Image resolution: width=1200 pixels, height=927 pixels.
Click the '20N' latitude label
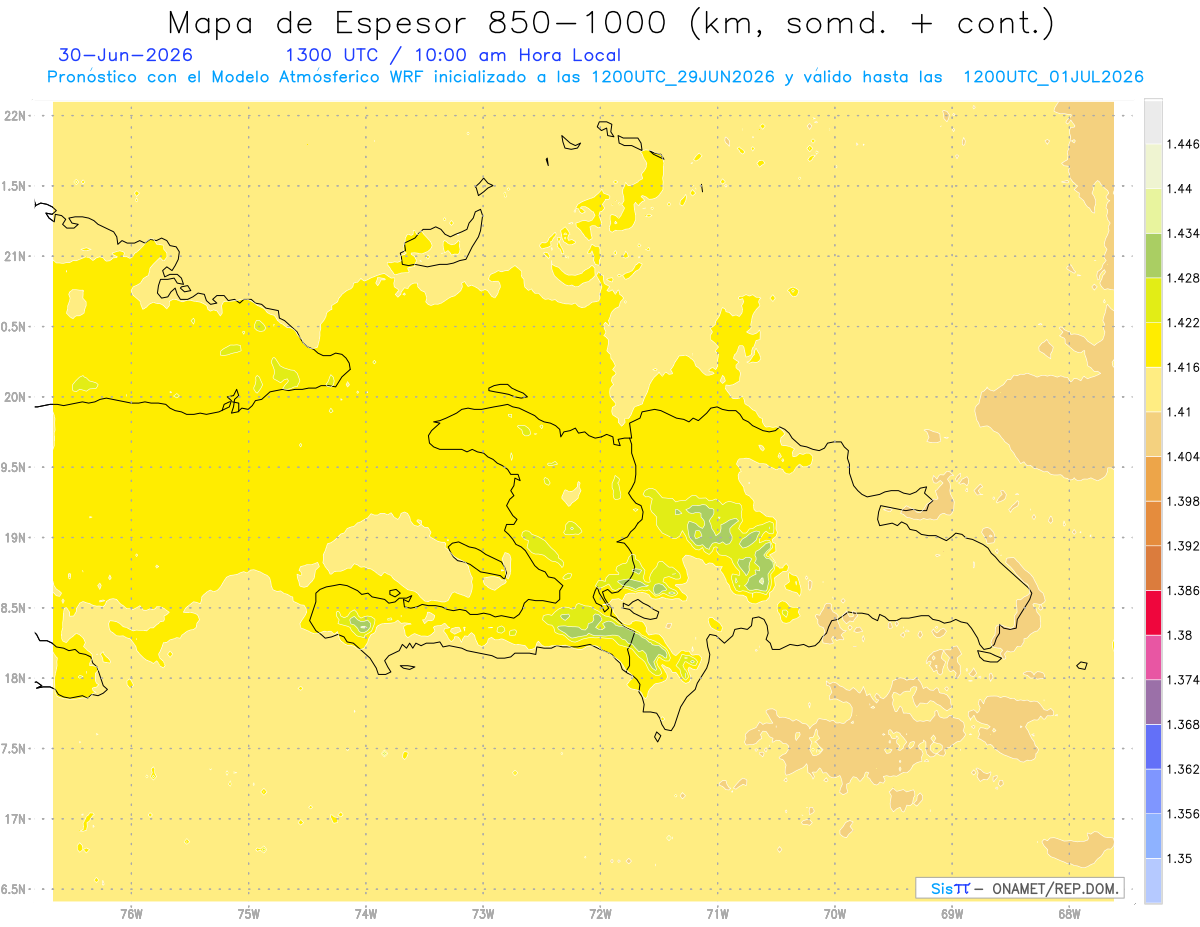16,397
